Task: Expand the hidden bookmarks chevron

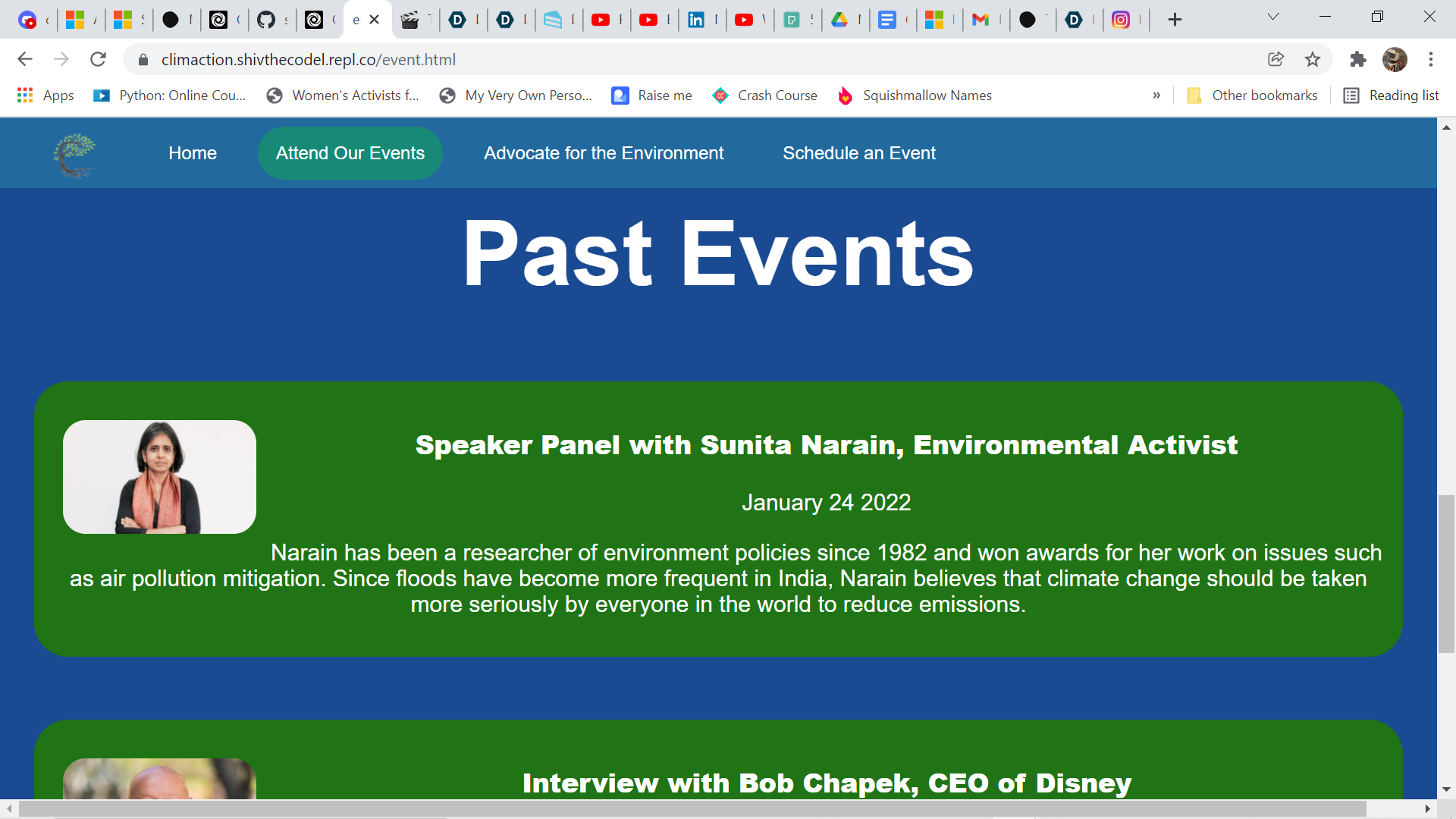Action: coord(1156,96)
